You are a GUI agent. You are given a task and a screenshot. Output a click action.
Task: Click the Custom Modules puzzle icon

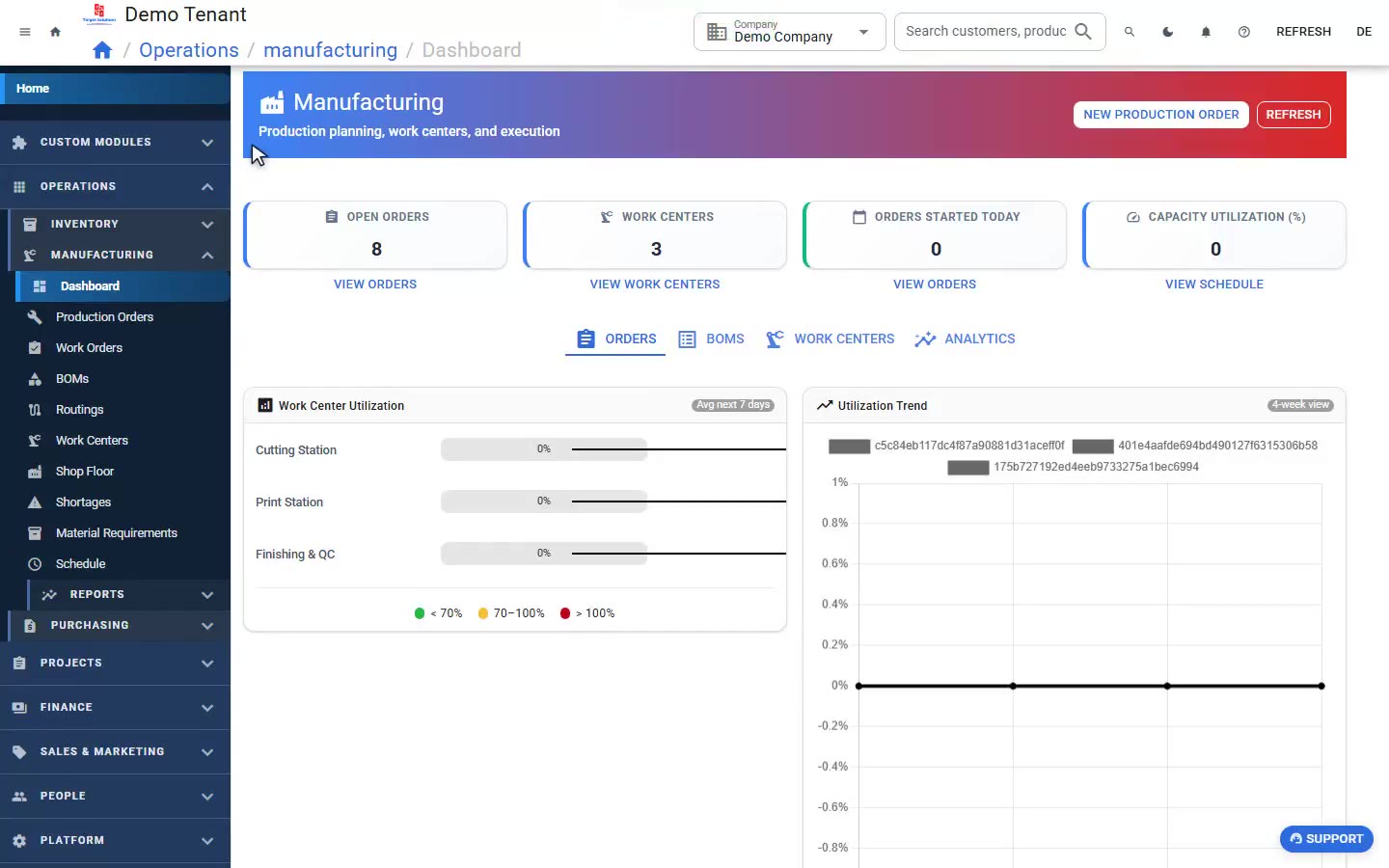coord(19,143)
